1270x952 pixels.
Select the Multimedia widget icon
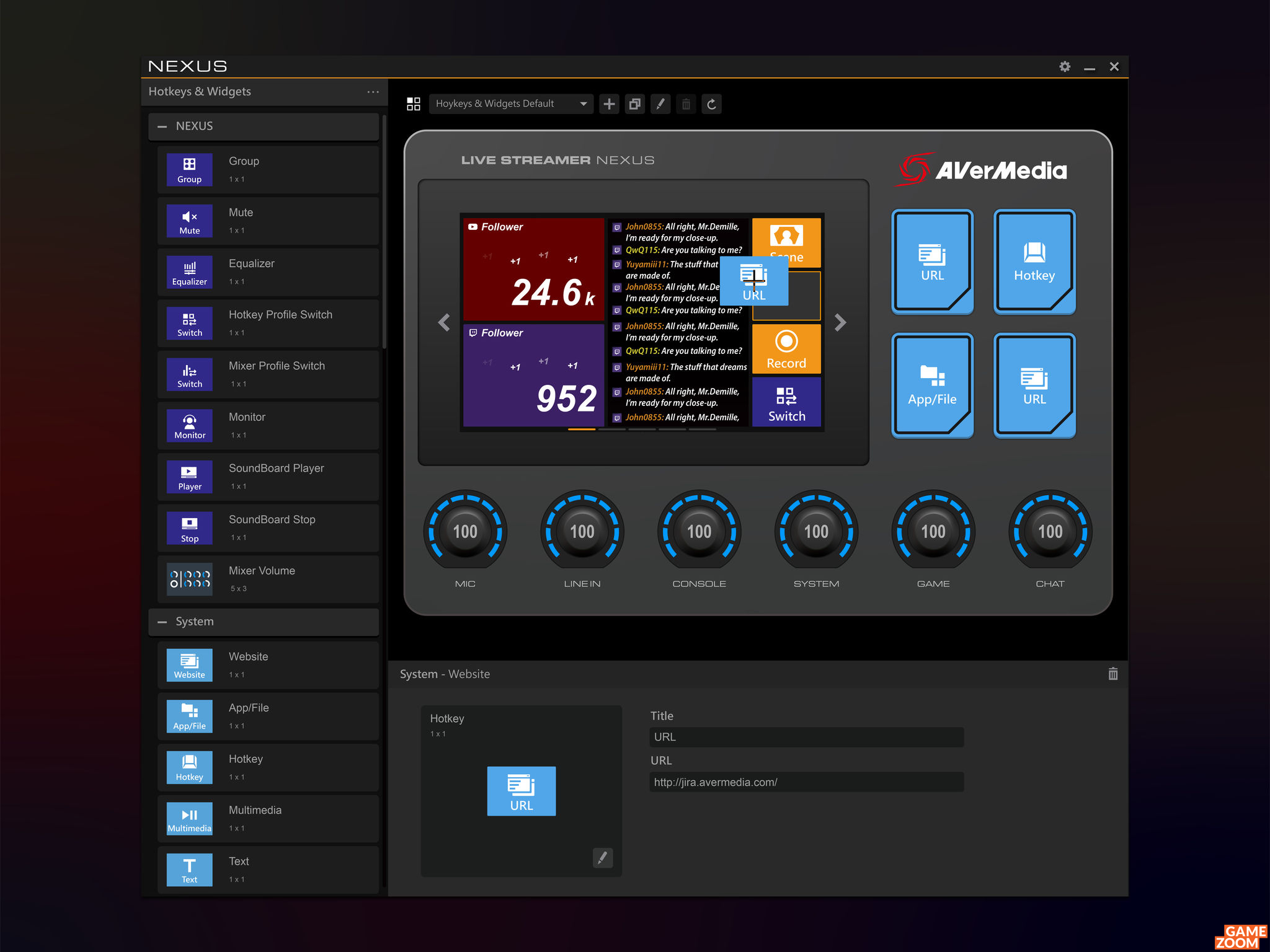(189, 819)
